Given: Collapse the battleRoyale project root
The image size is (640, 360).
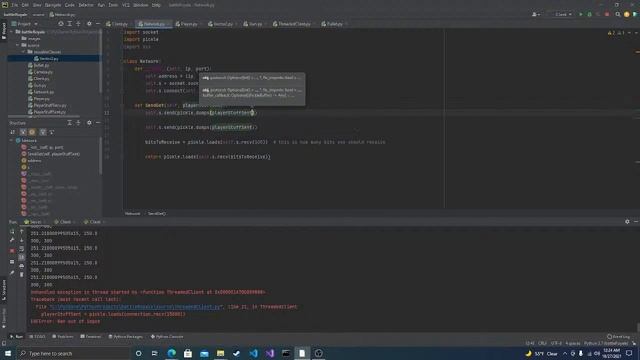Looking at the screenshot, I should coord(11,32).
